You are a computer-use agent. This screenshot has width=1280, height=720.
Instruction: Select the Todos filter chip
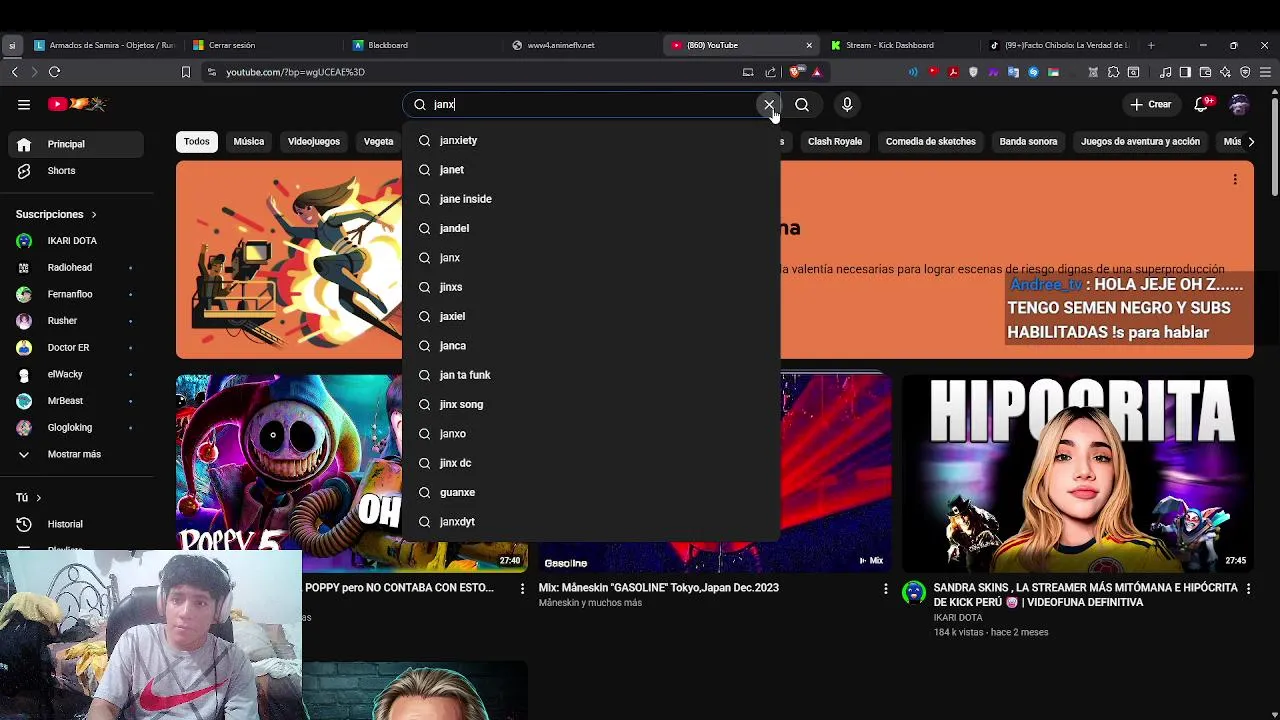(197, 141)
